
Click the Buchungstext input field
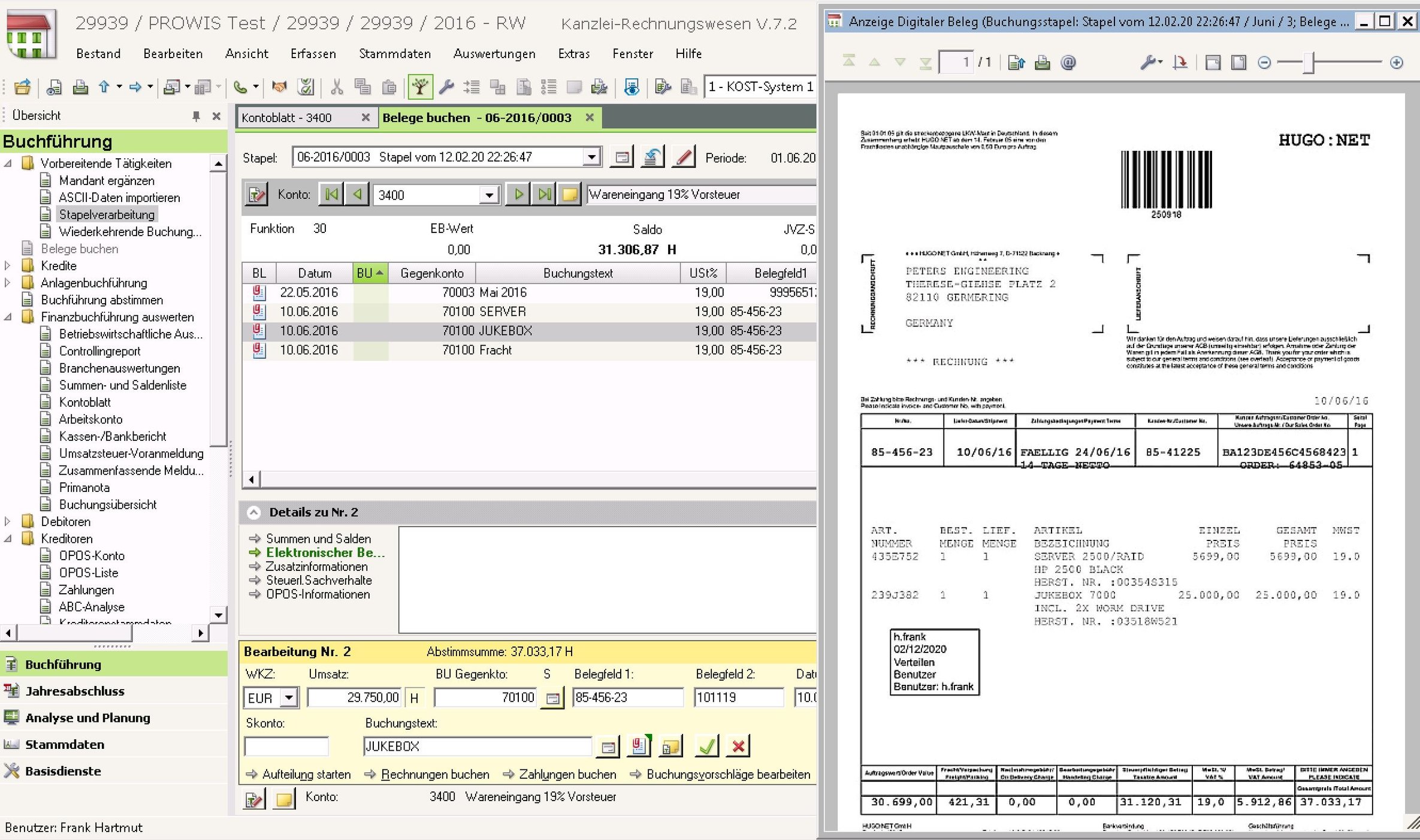coord(477,747)
